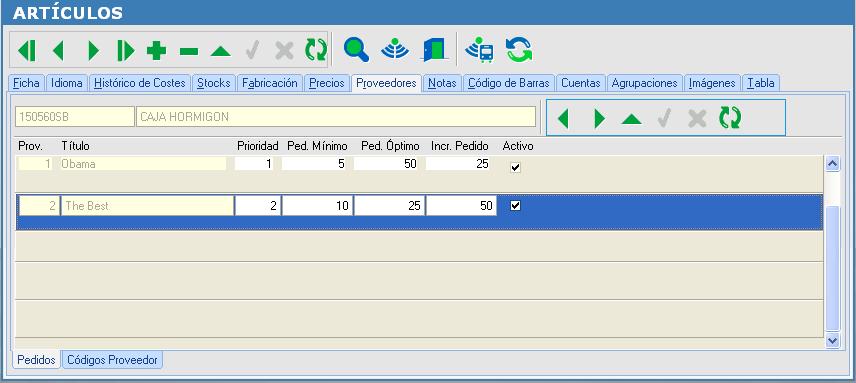The width and height of the screenshot is (856, 383).
Task: Click main toolbar grayed checkmark icon
Action: click(x=252, y=51)
